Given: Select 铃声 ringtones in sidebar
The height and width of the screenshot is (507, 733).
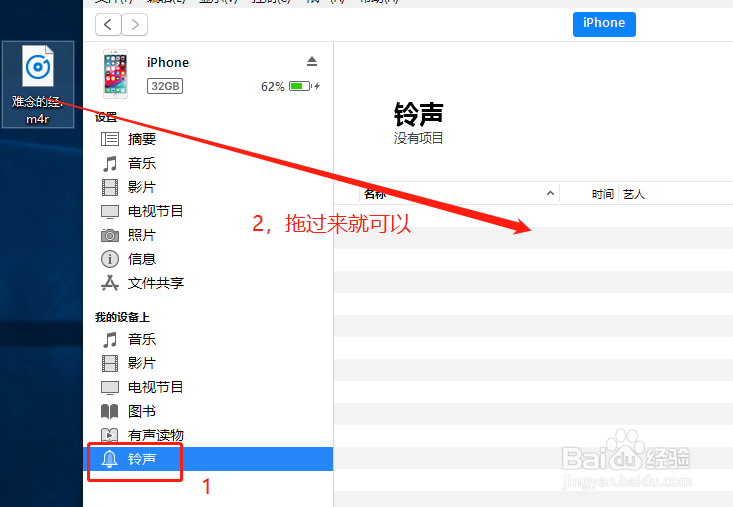Looking at the screenshot, I should click(208, 459).
